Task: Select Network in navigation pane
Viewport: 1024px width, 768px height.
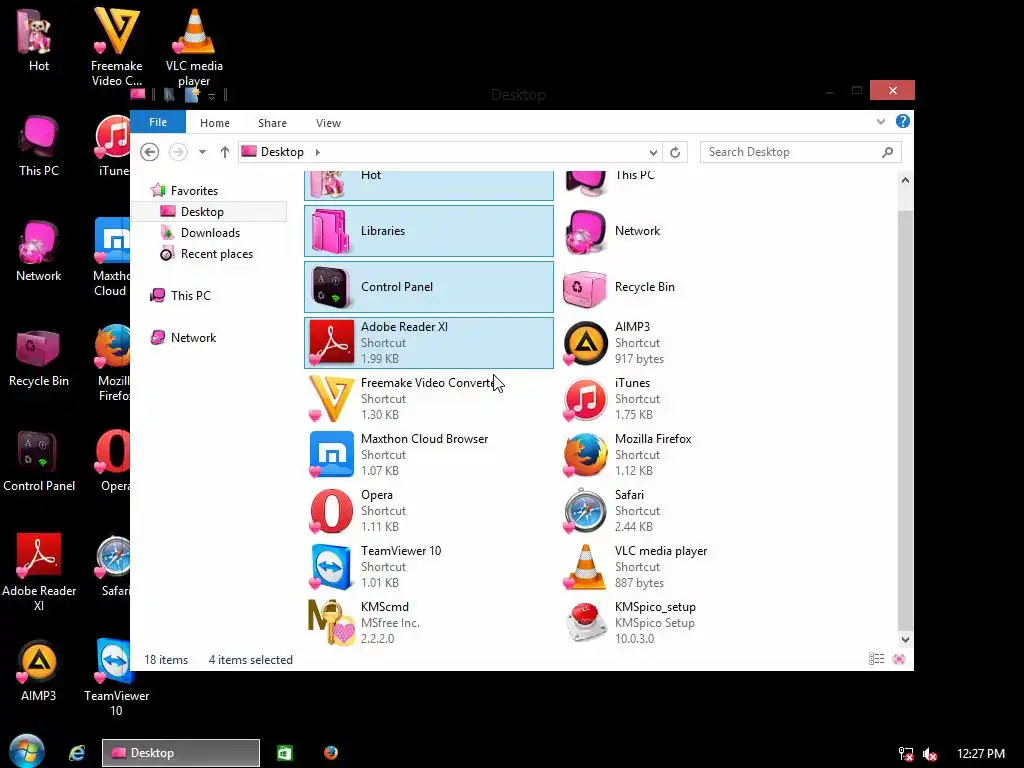Action: (193, 338)
